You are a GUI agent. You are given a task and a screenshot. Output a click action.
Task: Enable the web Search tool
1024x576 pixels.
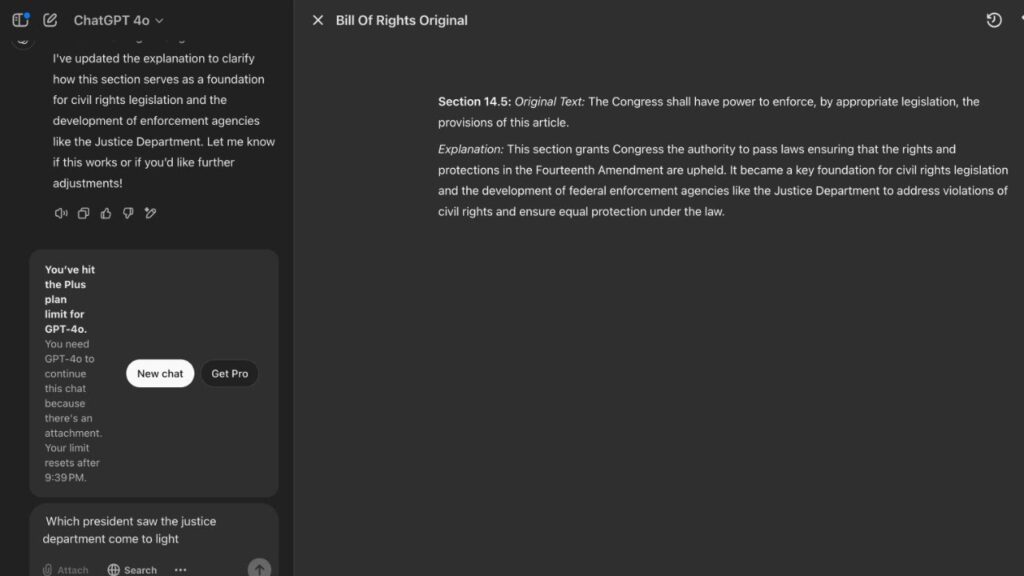(x=132, y=569)
